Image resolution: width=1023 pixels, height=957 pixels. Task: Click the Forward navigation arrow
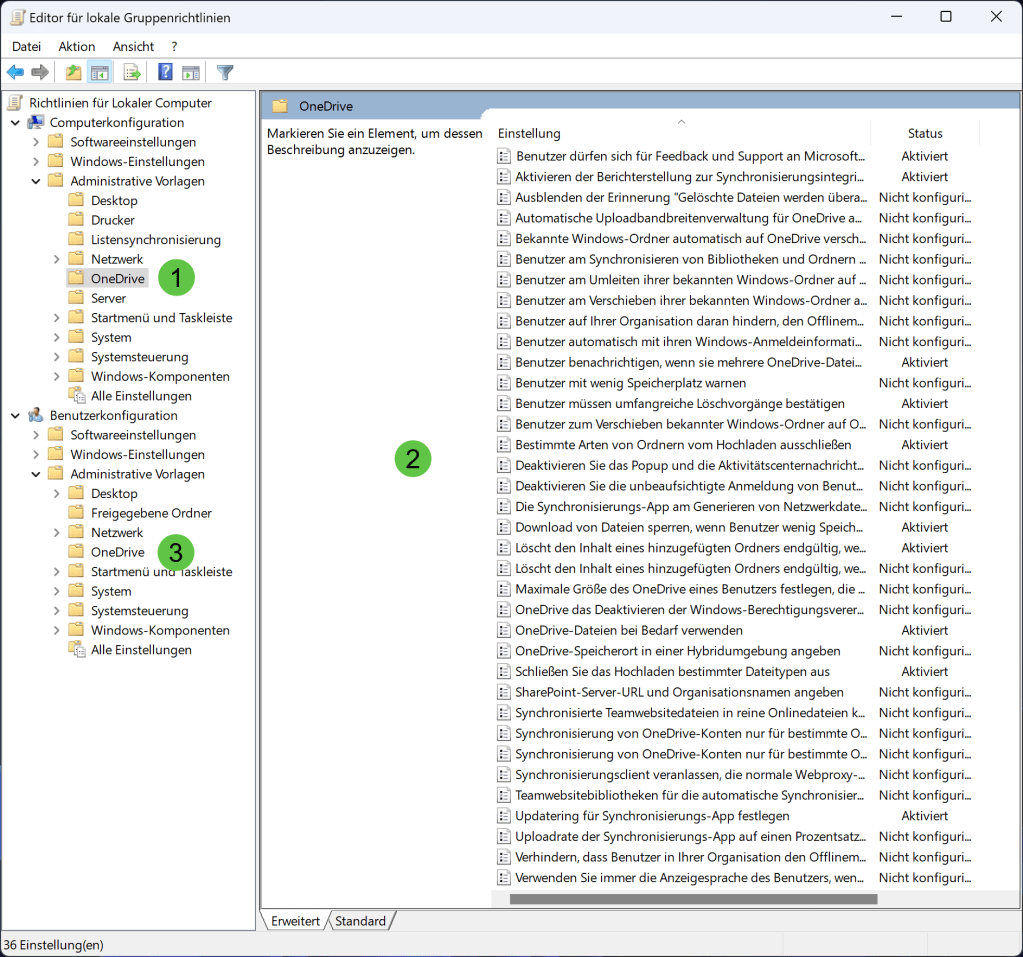tap(39, 71)
